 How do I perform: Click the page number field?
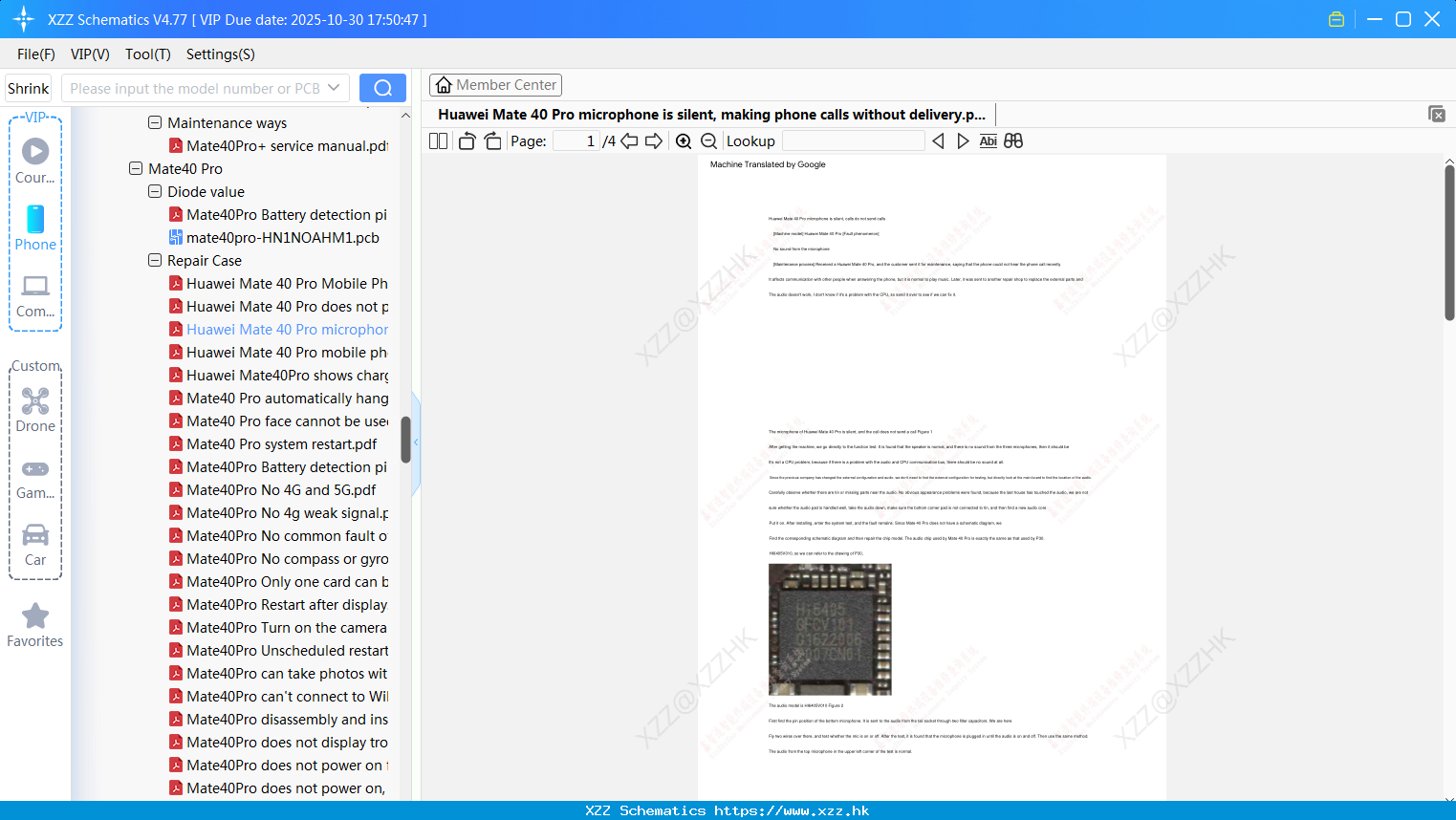(576, 141)
